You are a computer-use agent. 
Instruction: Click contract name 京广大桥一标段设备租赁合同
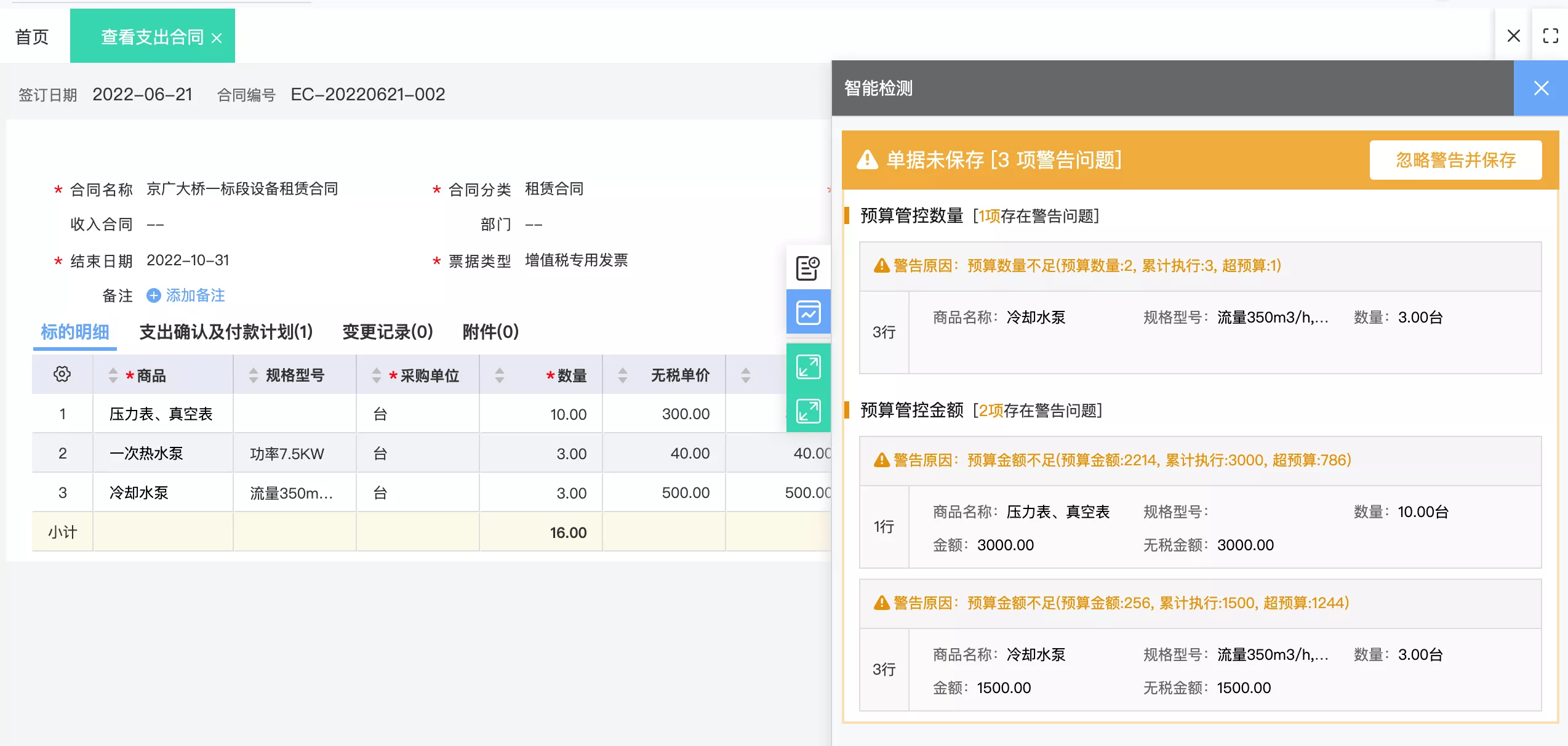242,189
